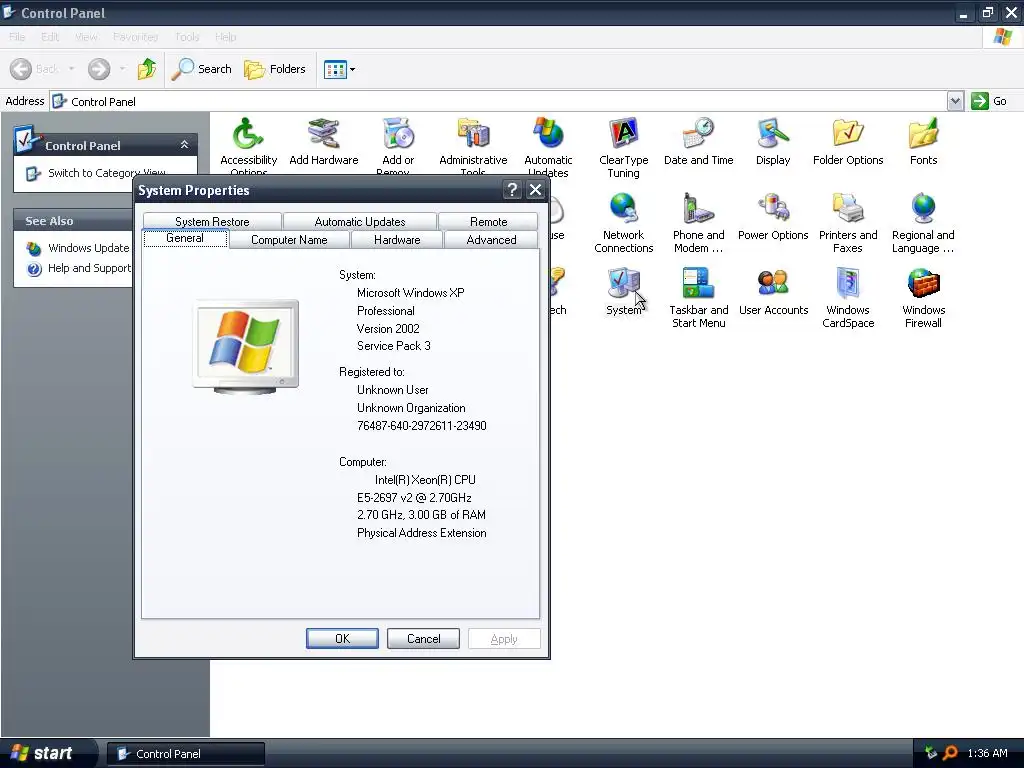
Task: Open the Automatic Updates icon in Control Panel
Action: click(x=548, y=146)
